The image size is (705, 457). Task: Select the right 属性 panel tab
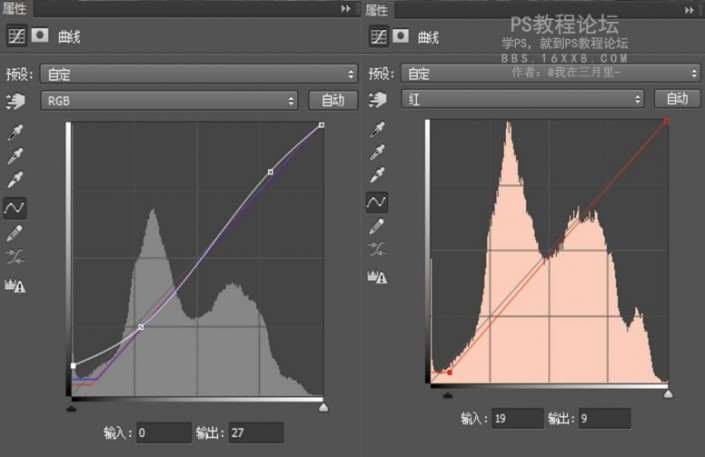click(377, 8)
